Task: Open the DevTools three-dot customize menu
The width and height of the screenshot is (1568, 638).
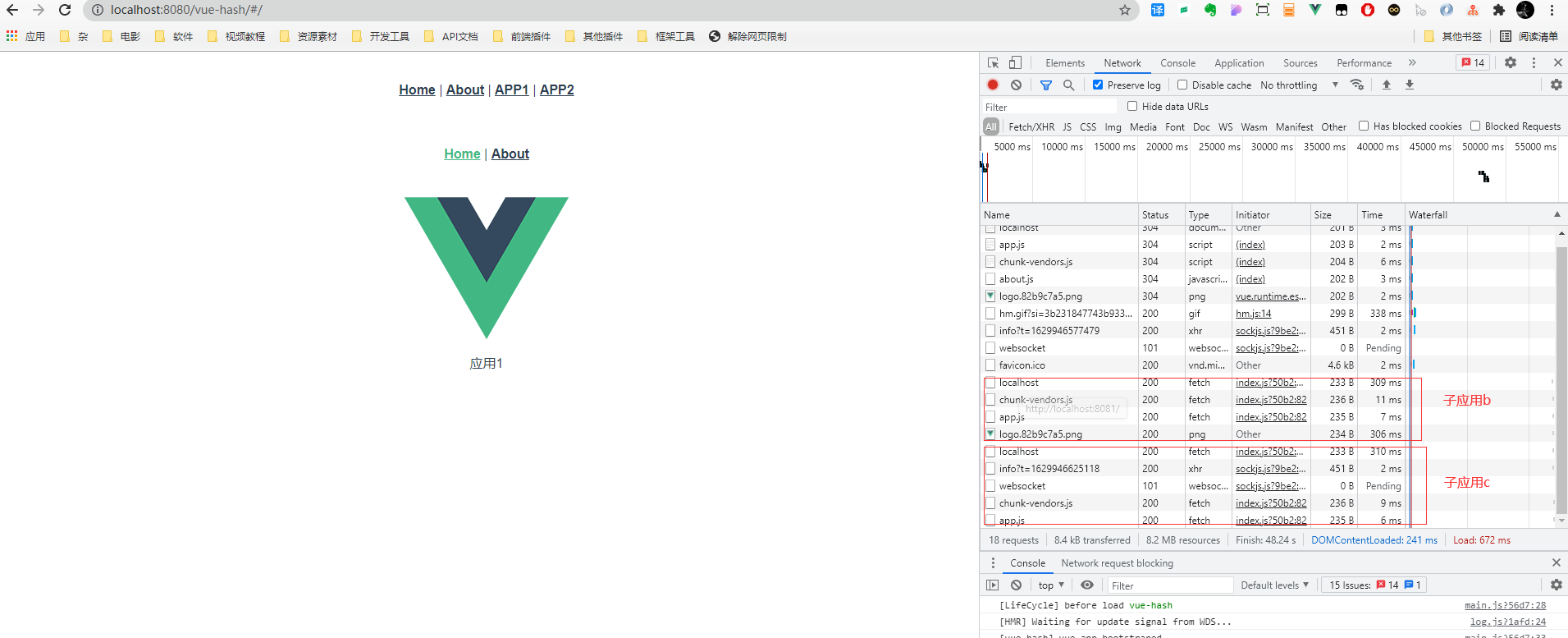Action: pyautogui.click(x=1534, y=62)
